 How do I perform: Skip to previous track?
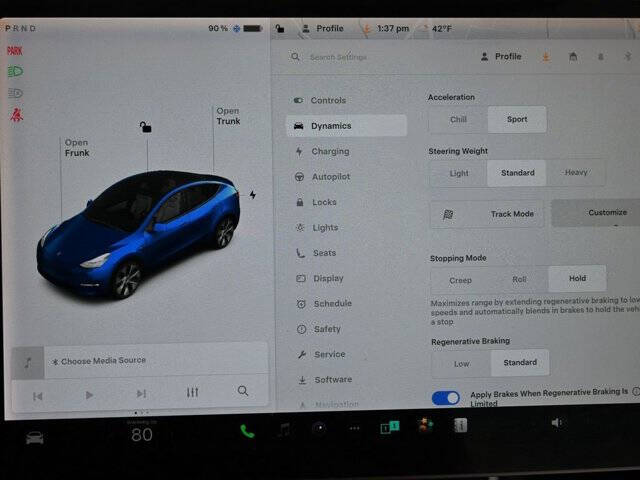38,396
